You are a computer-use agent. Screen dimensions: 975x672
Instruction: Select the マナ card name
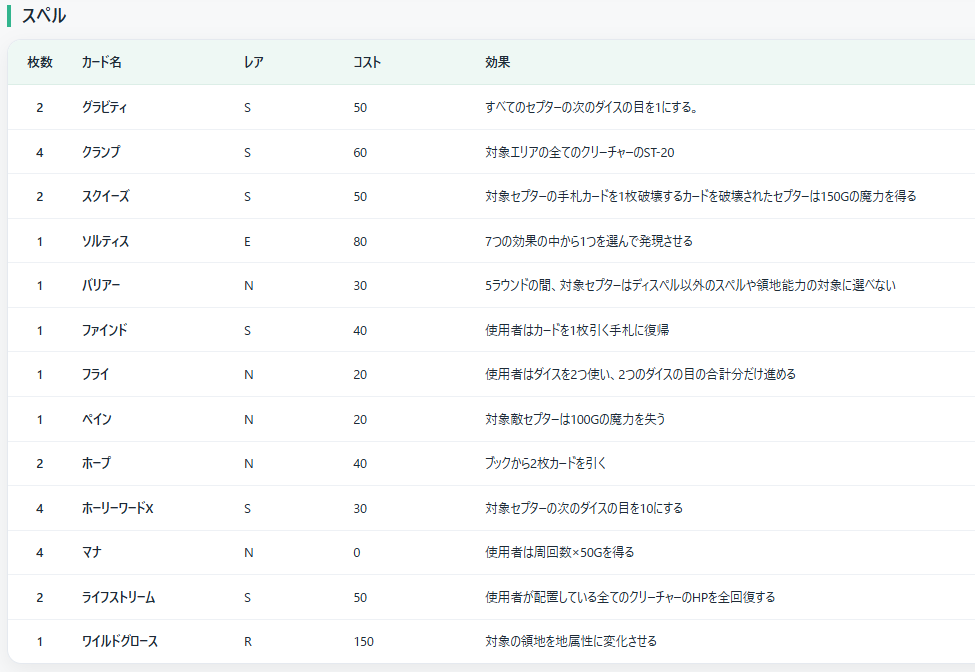[91, 552]
